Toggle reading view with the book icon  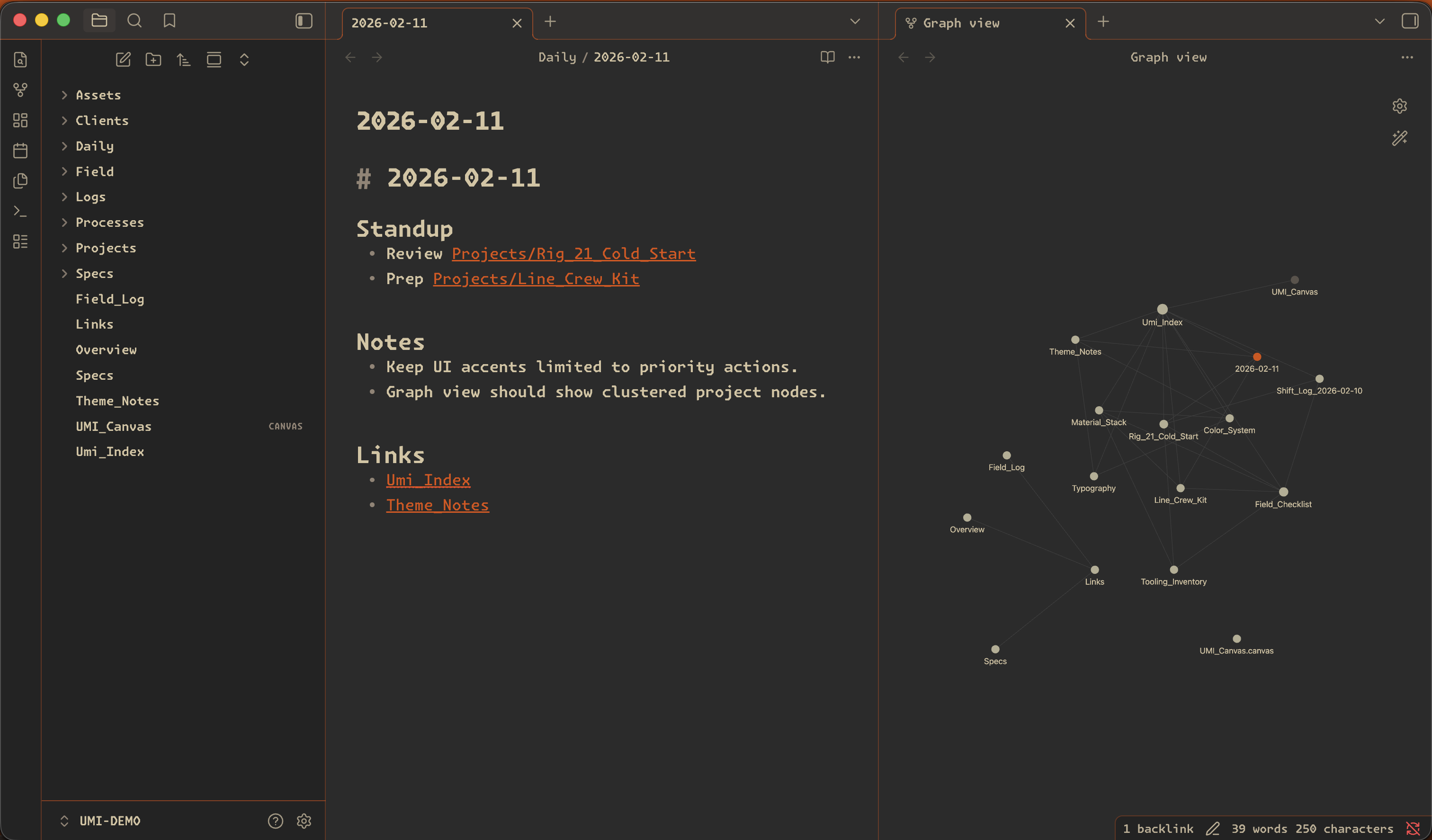click(827, 57)
